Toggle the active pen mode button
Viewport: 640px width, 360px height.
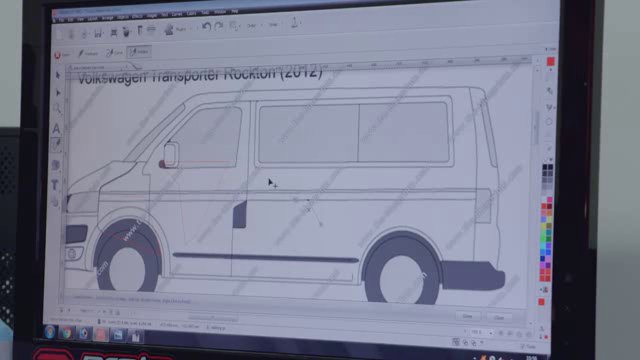tap(139, 52)
